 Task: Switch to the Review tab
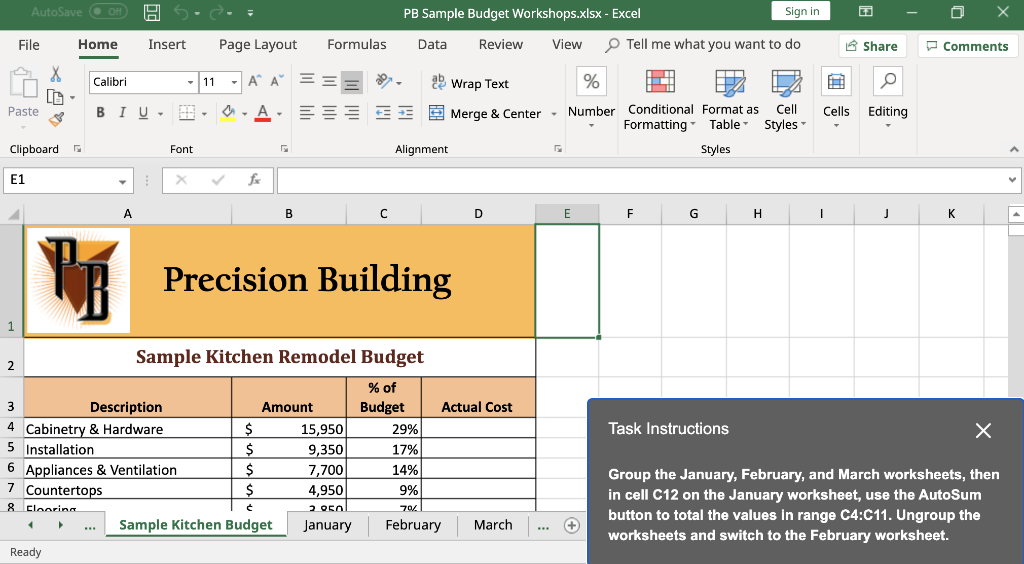coord(500,44)
